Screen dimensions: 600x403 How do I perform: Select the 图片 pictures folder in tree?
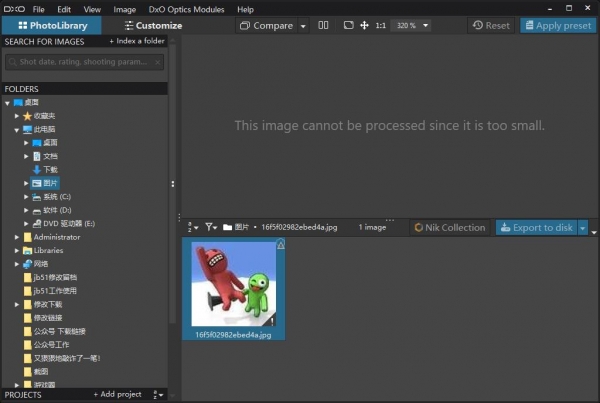(45, 183)
